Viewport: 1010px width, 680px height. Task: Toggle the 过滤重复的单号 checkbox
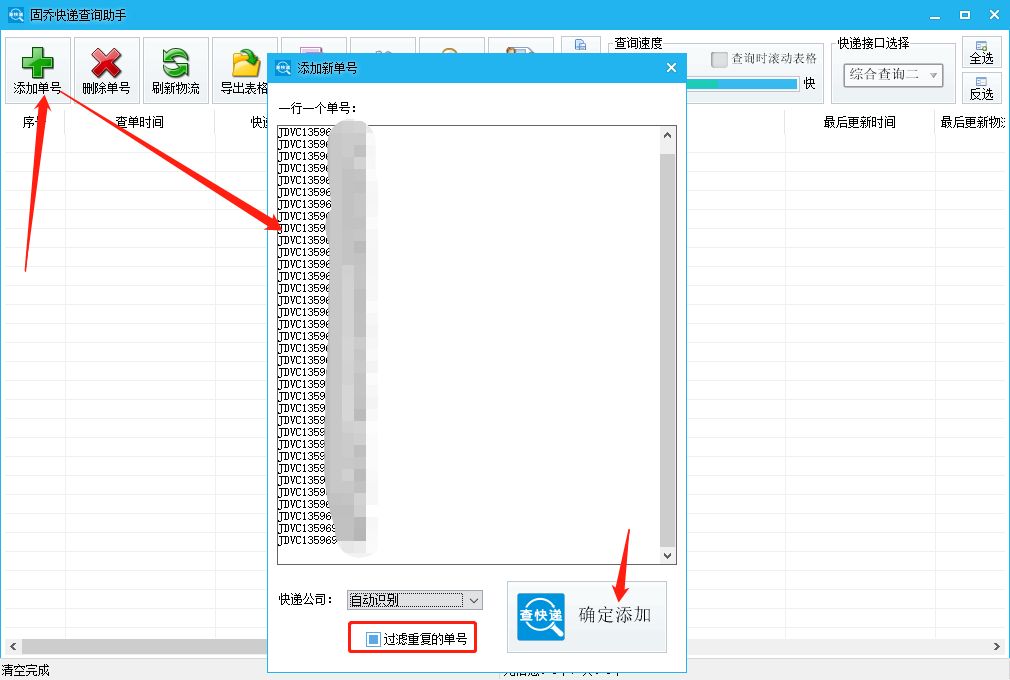pos(374,638)
